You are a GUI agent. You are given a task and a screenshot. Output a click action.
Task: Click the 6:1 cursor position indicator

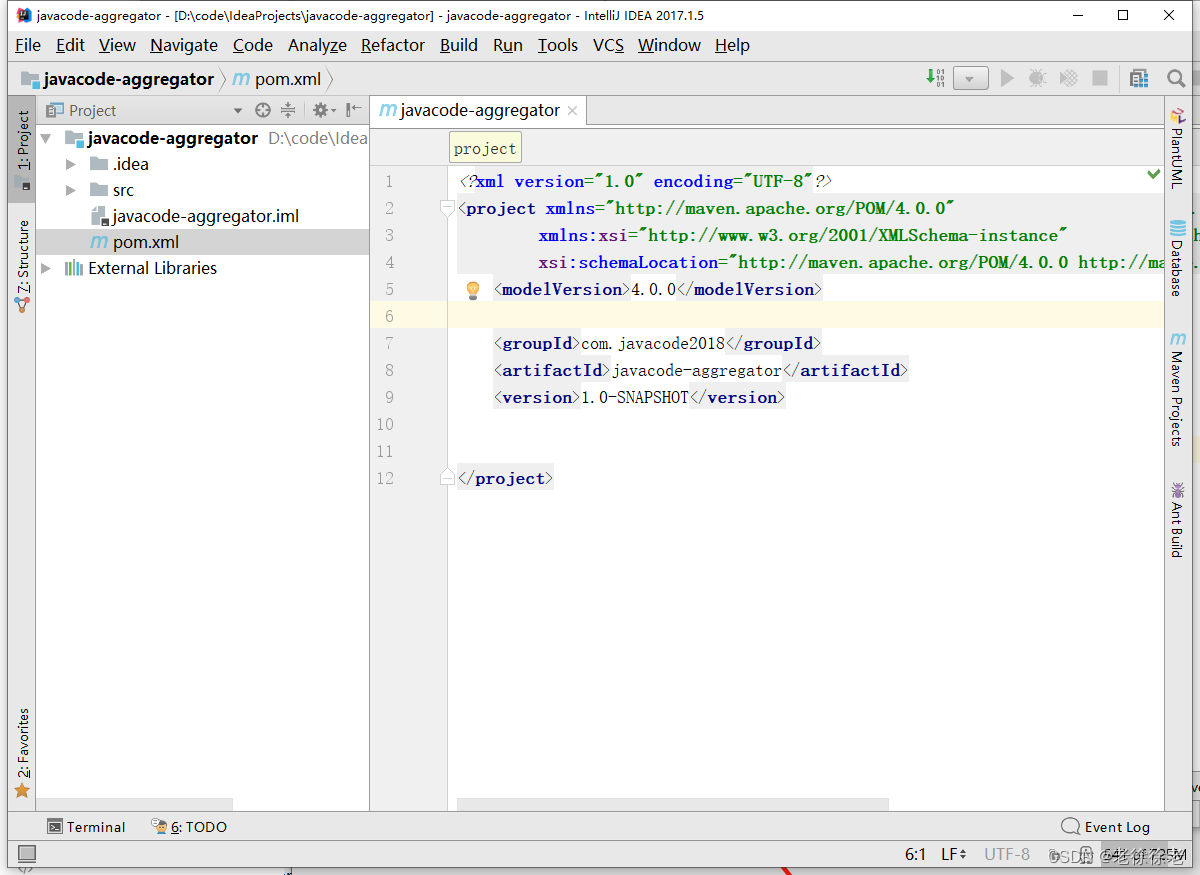pos(915,854)
